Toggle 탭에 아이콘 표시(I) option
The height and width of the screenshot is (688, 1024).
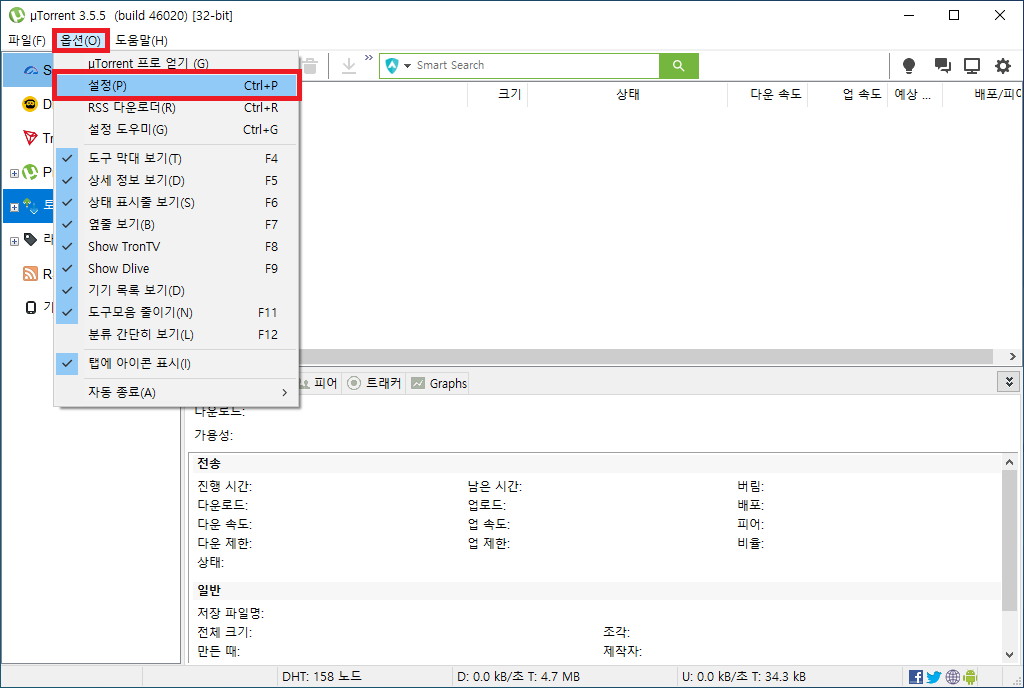[x=176, y=364]
